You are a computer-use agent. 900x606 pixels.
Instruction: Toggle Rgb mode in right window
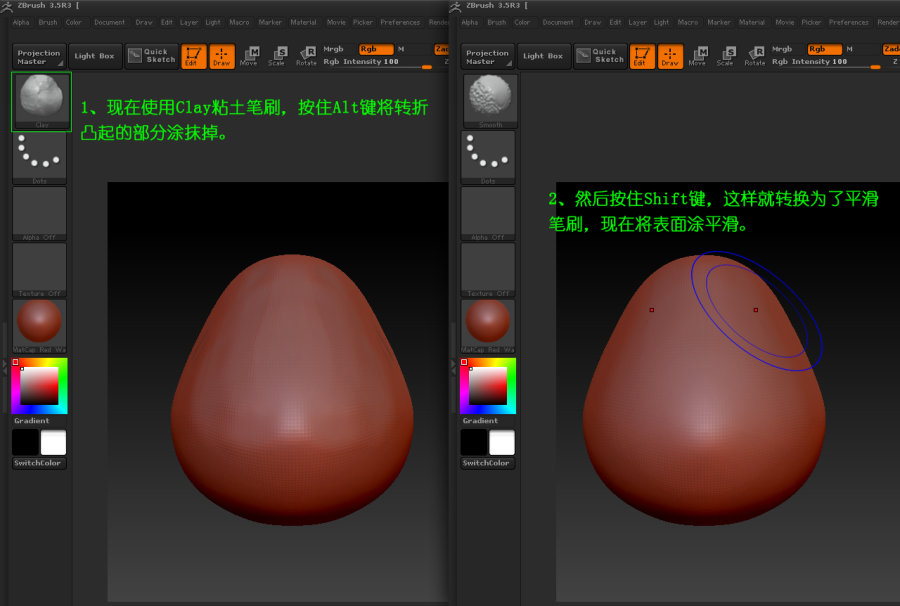coord(824,49)
